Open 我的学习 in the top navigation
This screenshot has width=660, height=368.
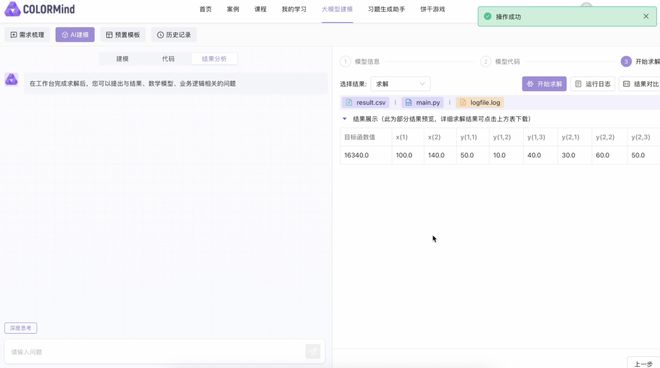pyautogui.click(x=294, y=9)
